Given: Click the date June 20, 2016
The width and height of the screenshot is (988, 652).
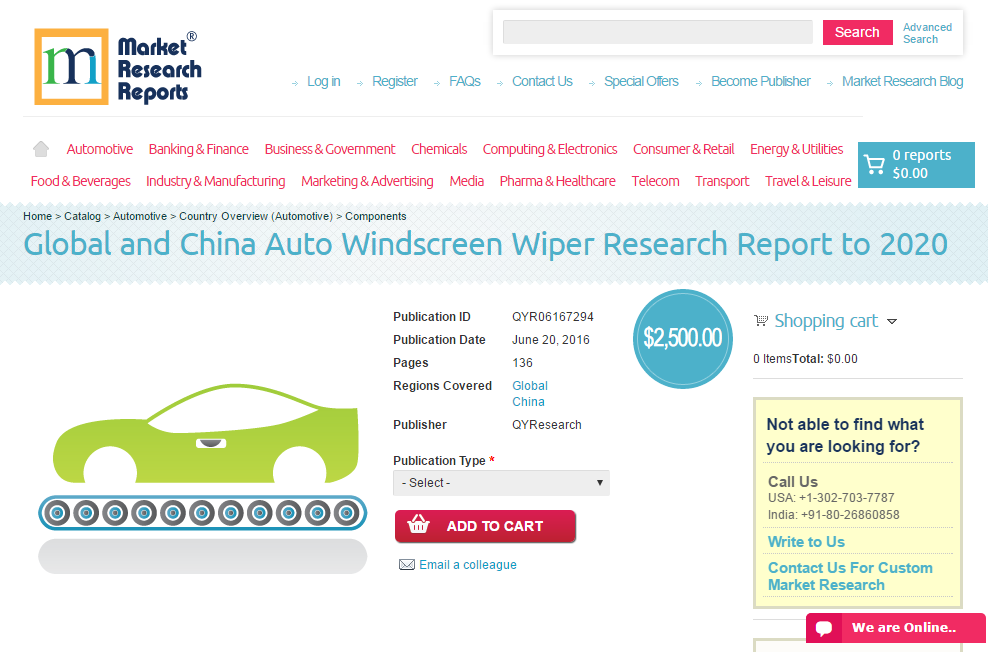Looking at the screenshot, I should click(x=551, y=340).
